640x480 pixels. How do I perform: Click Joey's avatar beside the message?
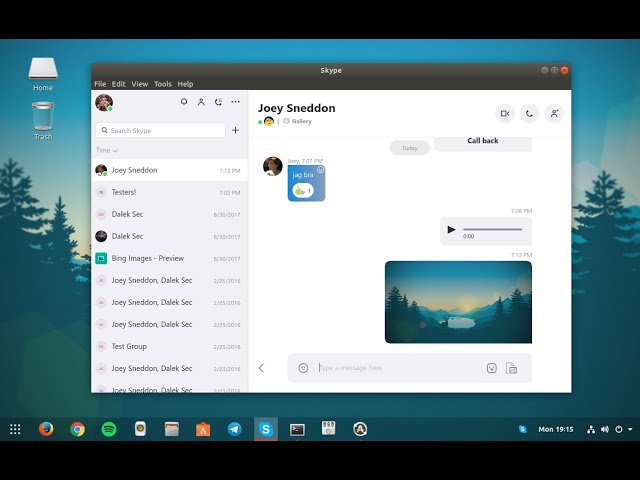coord(273,166)
